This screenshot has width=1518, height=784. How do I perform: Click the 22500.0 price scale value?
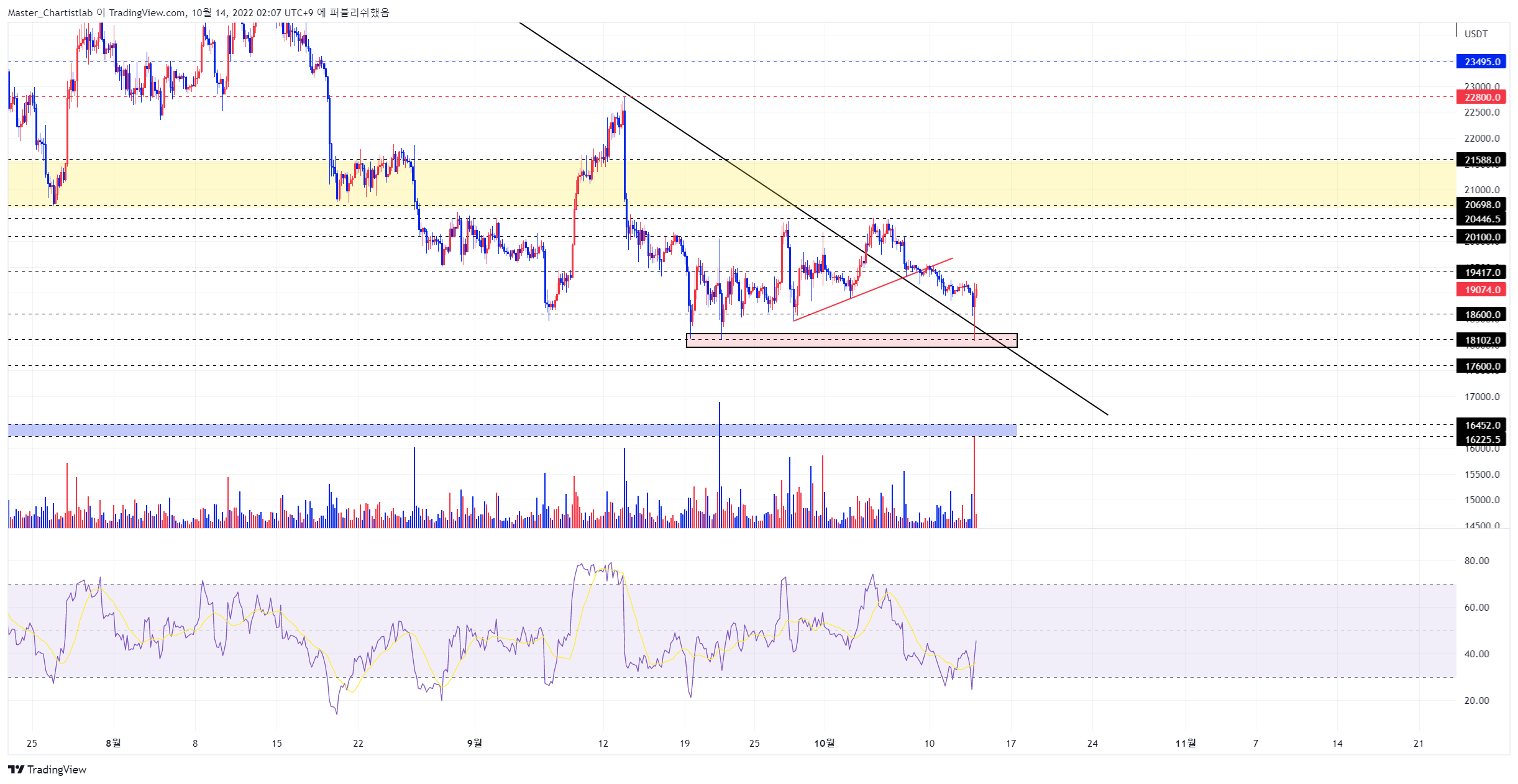(x=1481, y=112)
